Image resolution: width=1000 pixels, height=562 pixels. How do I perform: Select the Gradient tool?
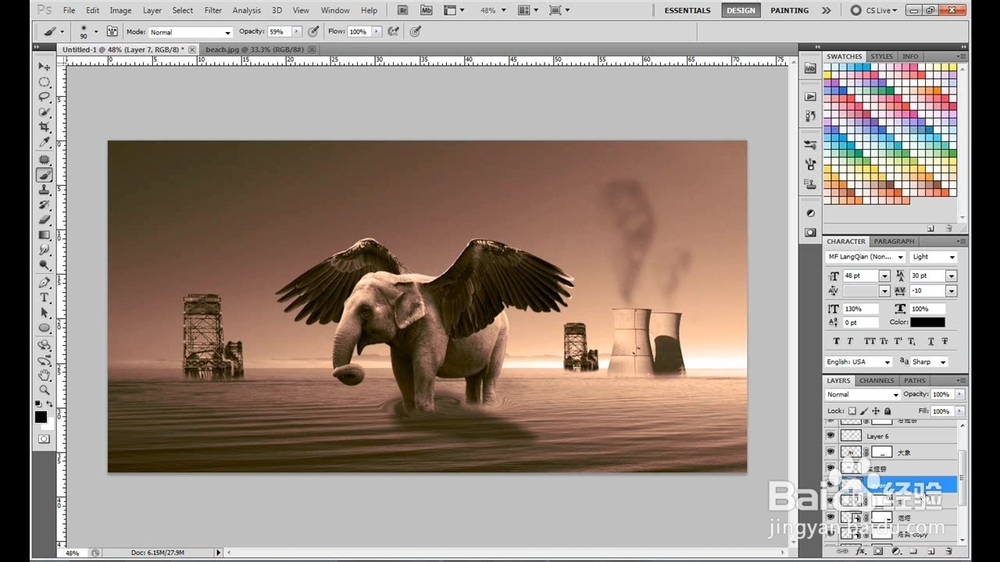pos(44,235)
